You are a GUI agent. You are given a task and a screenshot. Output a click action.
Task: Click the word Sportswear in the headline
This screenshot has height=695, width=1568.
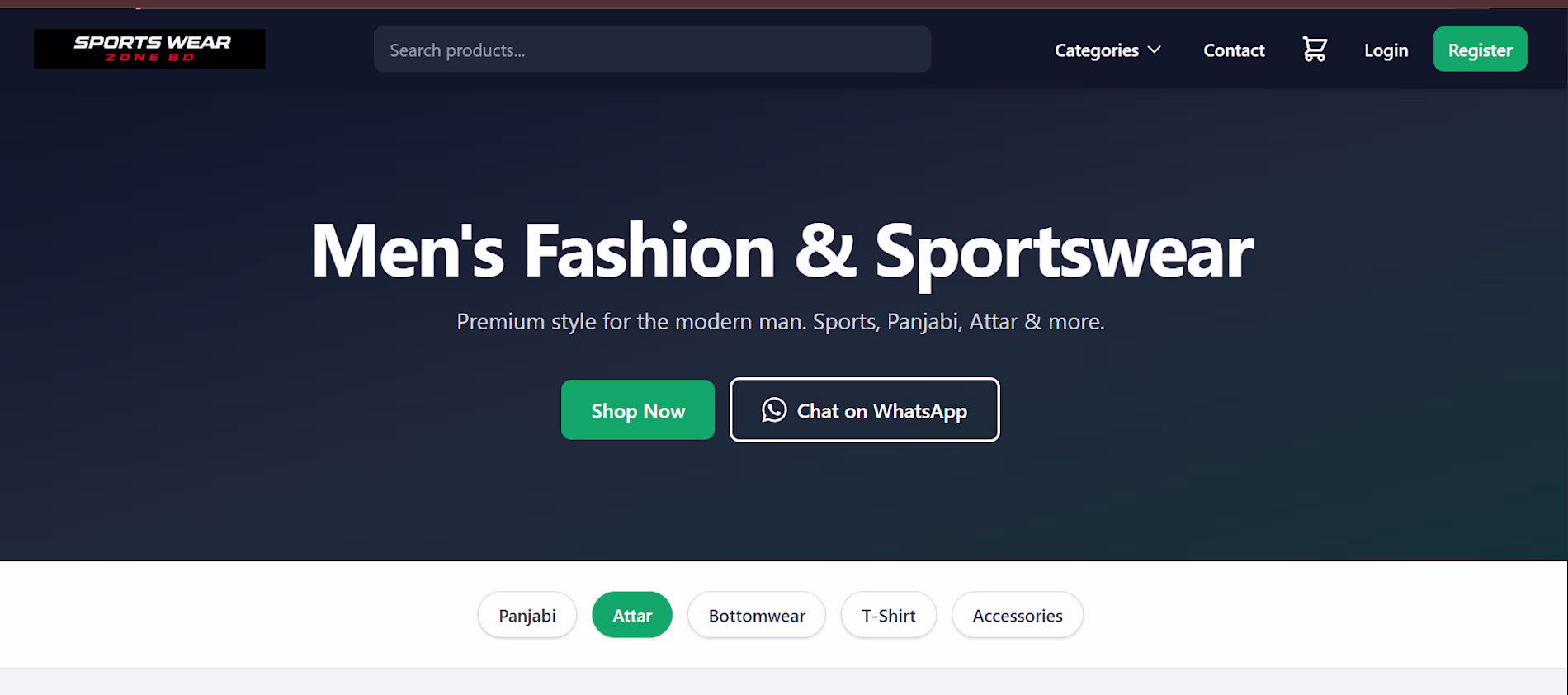pos(1064,252)
